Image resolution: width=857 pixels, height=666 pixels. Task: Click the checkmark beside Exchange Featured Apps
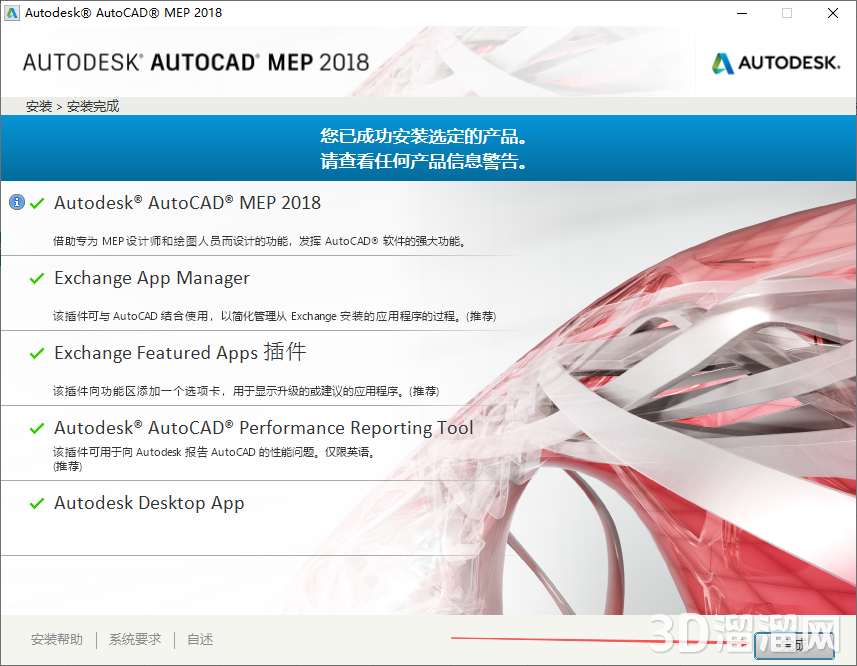(37, 353)
